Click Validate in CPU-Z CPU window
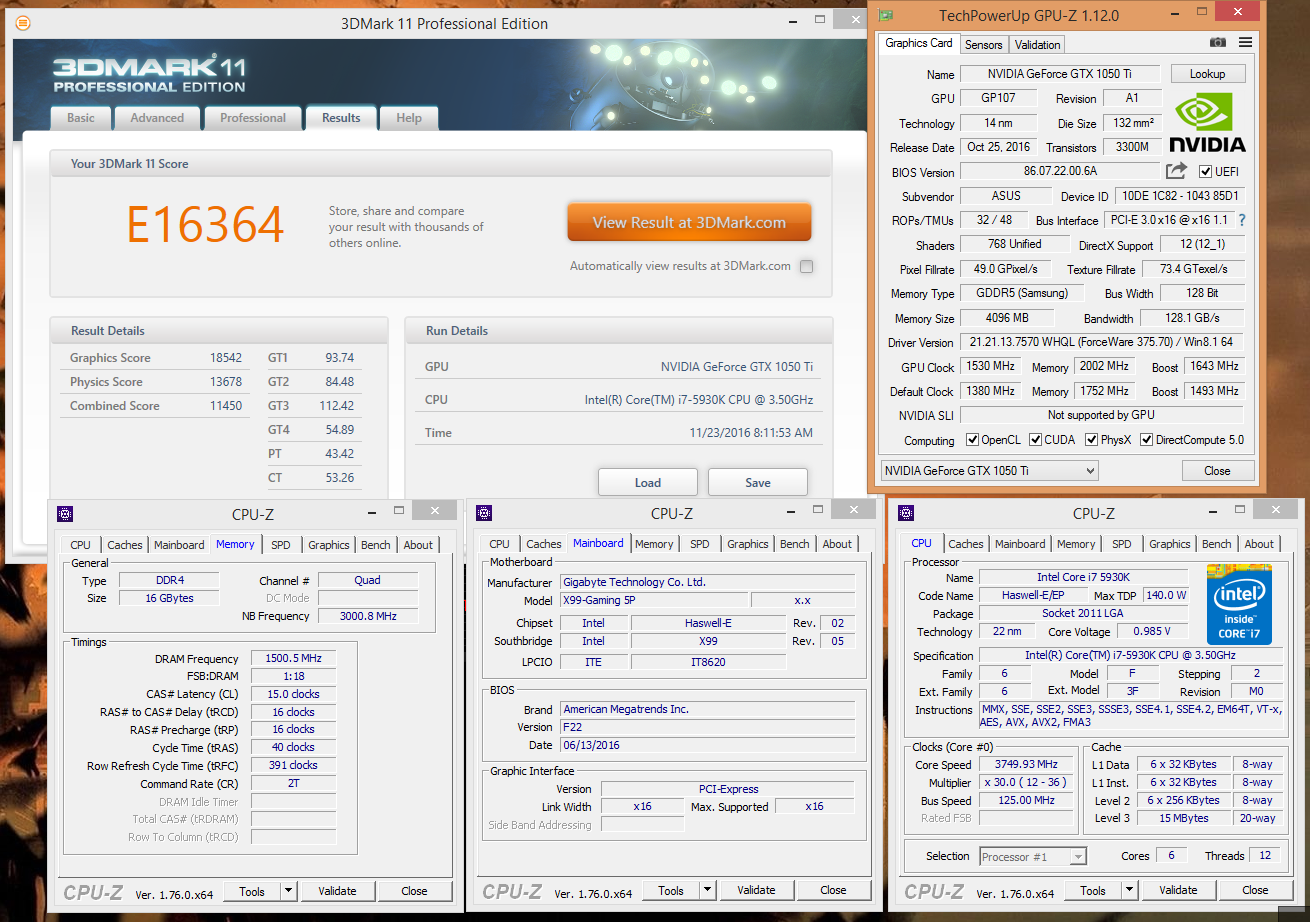The image size is (1310, 922). tap(1178, 890)
